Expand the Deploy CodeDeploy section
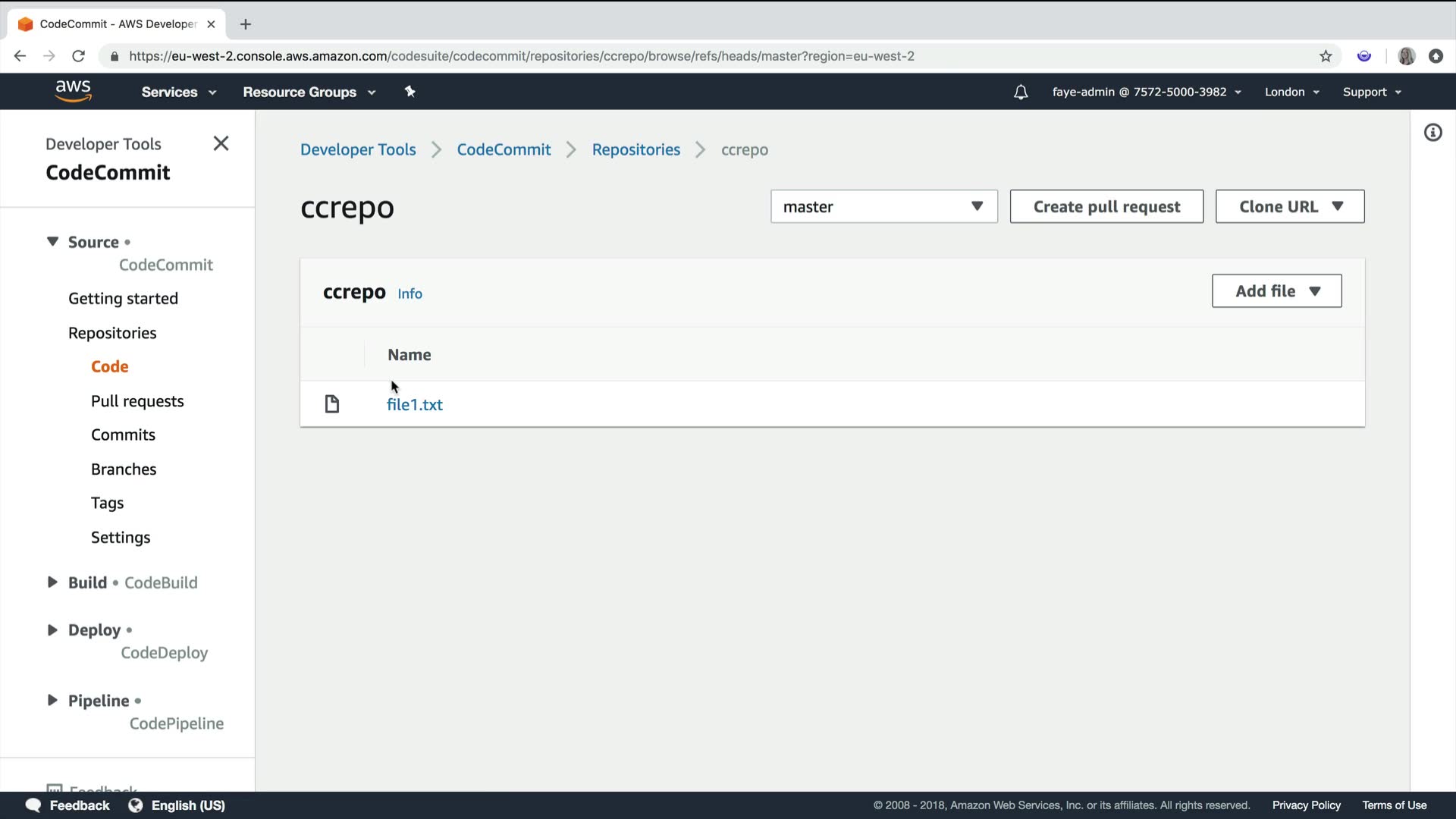This screenshot has height=819, width=1456. click(52, 630)
